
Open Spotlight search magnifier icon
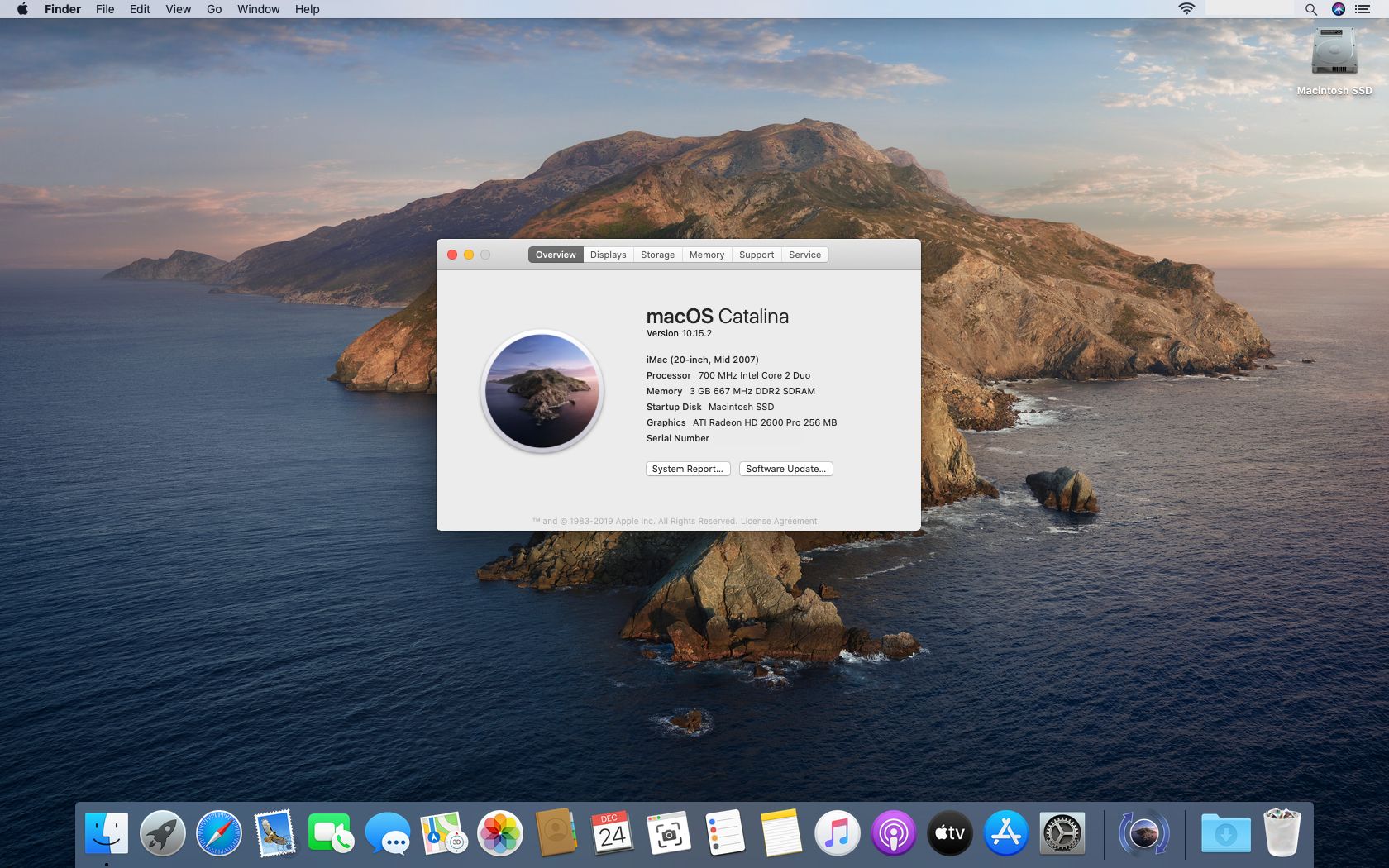click(1310, 9)
